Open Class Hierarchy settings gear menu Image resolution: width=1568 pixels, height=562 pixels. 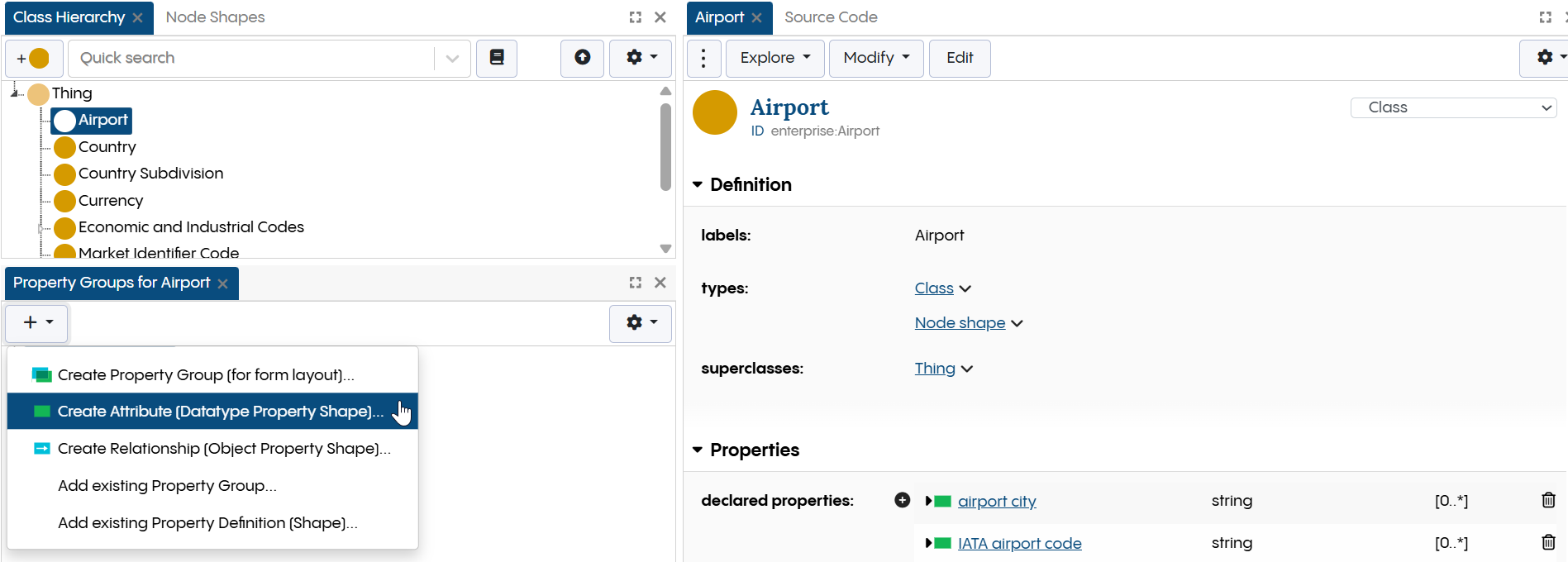pyautogui.click(x=641, y=58)
